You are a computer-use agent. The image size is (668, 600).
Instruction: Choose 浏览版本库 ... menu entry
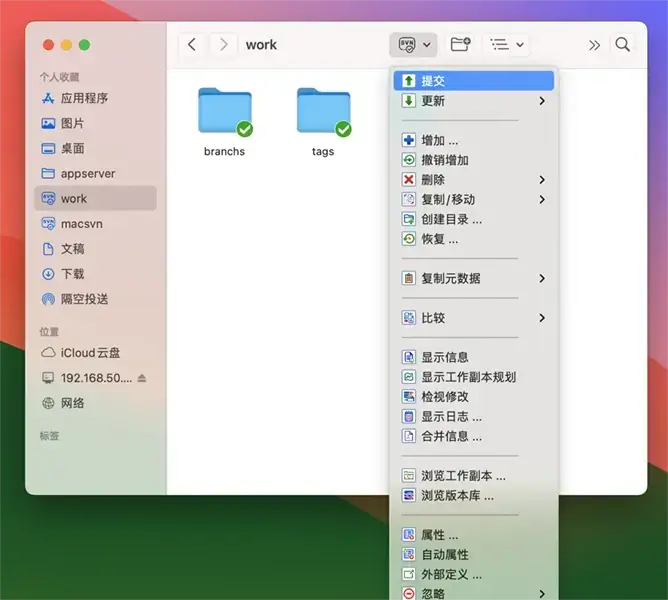pos(474,495)
